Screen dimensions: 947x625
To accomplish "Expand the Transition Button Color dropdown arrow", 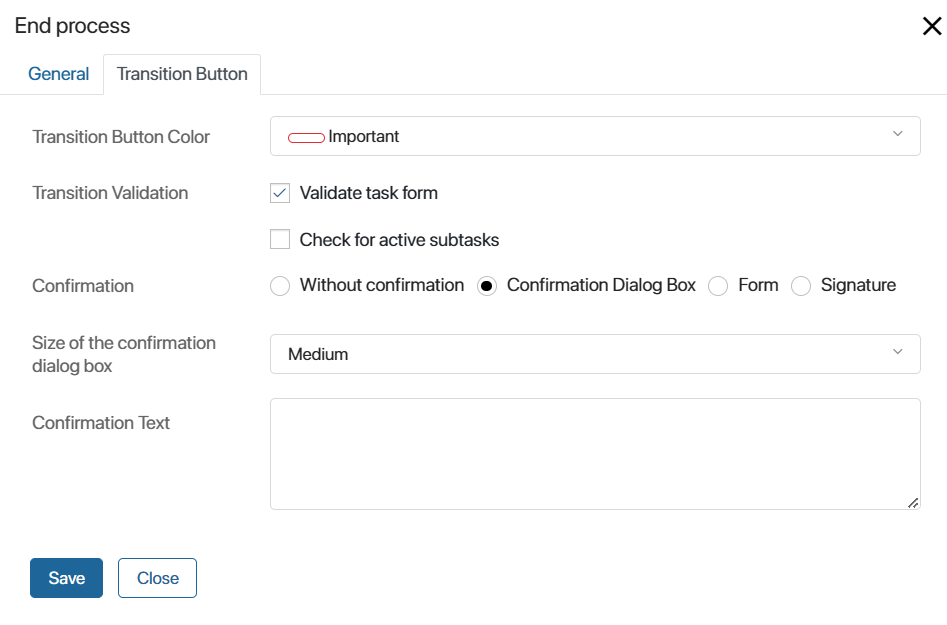I will pos(897,134).
